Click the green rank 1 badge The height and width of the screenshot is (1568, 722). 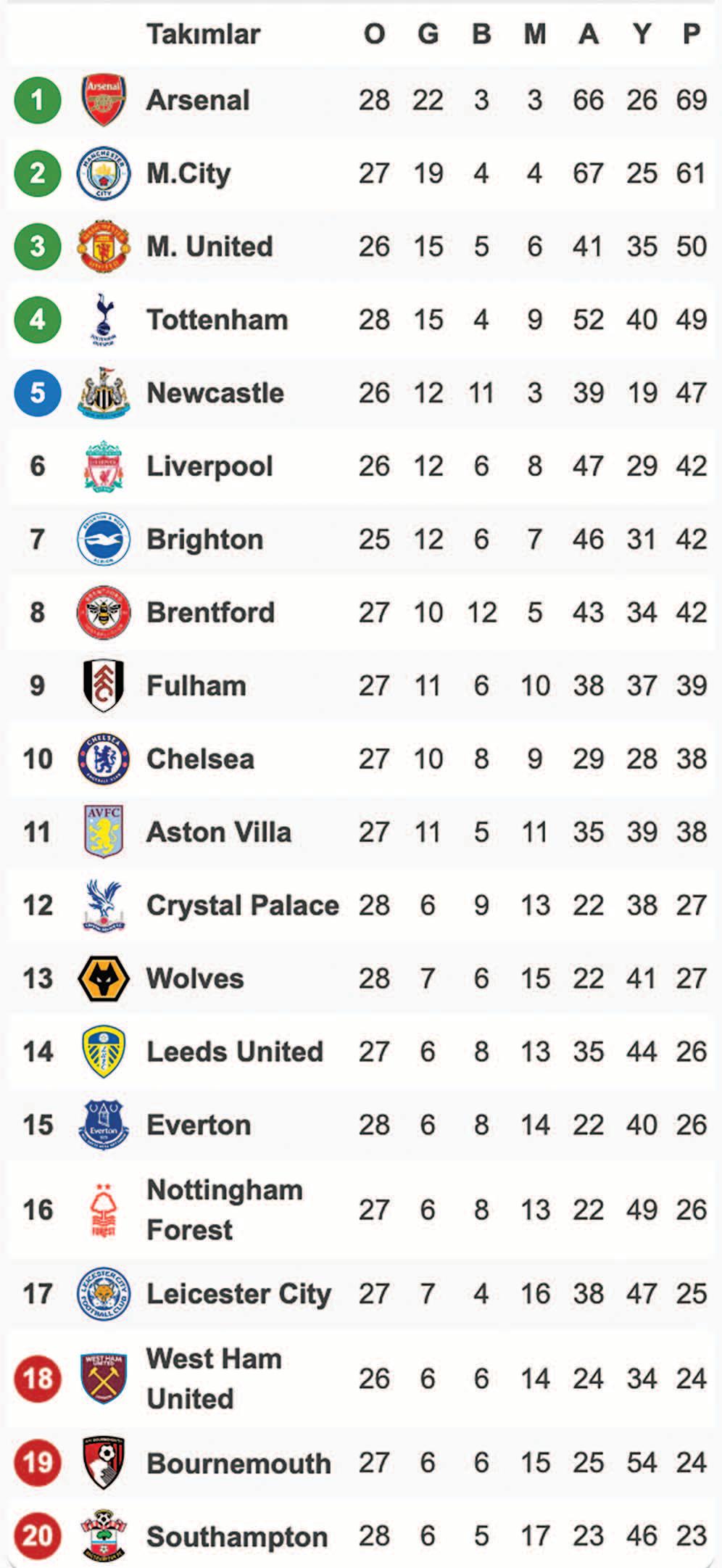pyautogui.click(x=37, y=100)
